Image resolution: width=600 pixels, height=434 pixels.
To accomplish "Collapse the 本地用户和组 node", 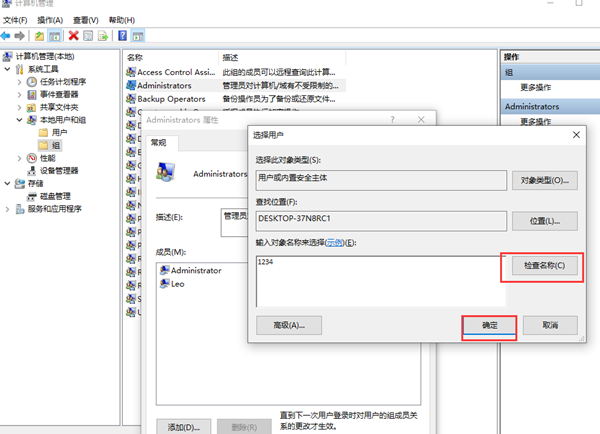I will tap(20, 120).
